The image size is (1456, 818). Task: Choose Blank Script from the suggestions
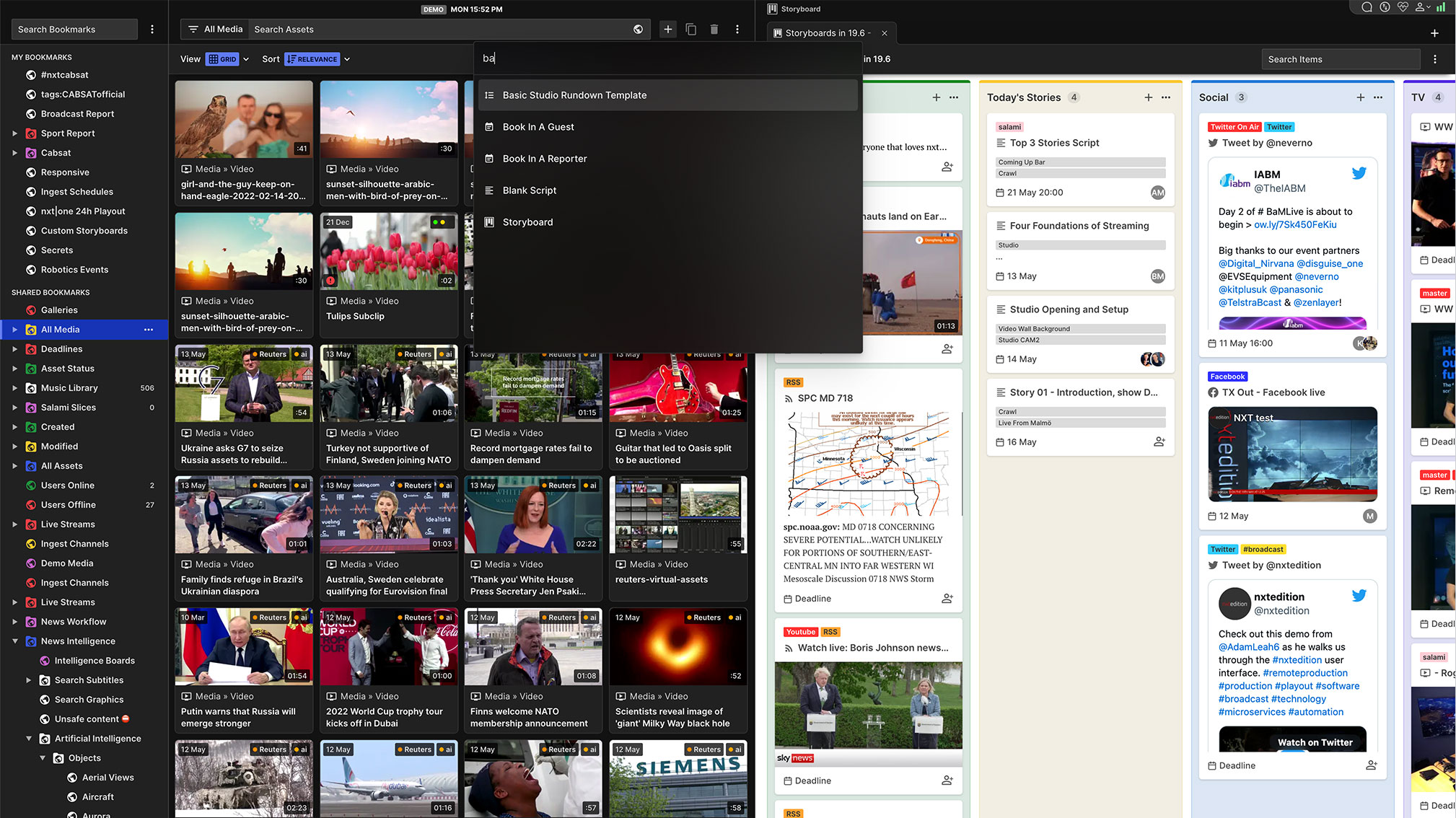(529, 190)
